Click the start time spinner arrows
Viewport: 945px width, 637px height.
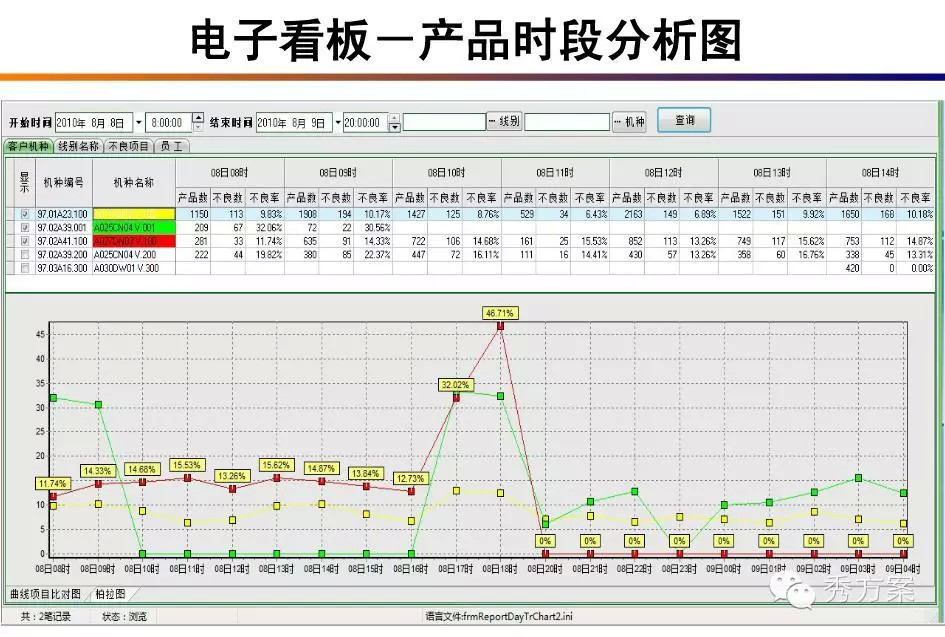point(198,122)
